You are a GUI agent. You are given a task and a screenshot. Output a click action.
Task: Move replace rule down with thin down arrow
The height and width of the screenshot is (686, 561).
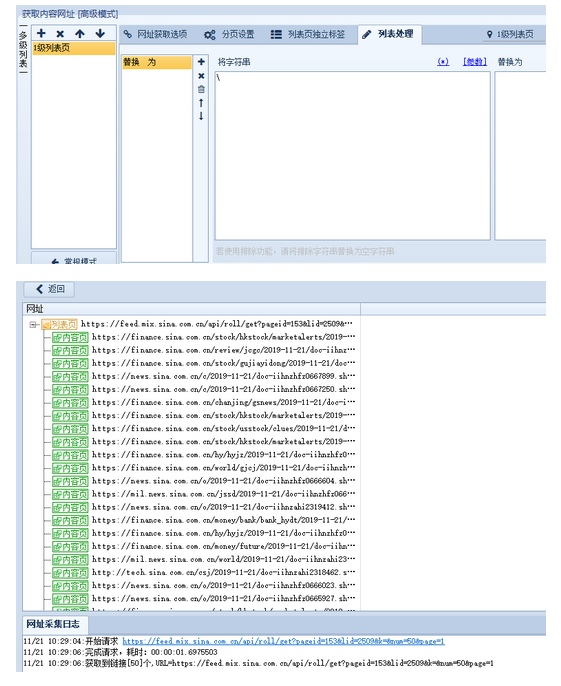pyautogui.click(x=201, y=116)
